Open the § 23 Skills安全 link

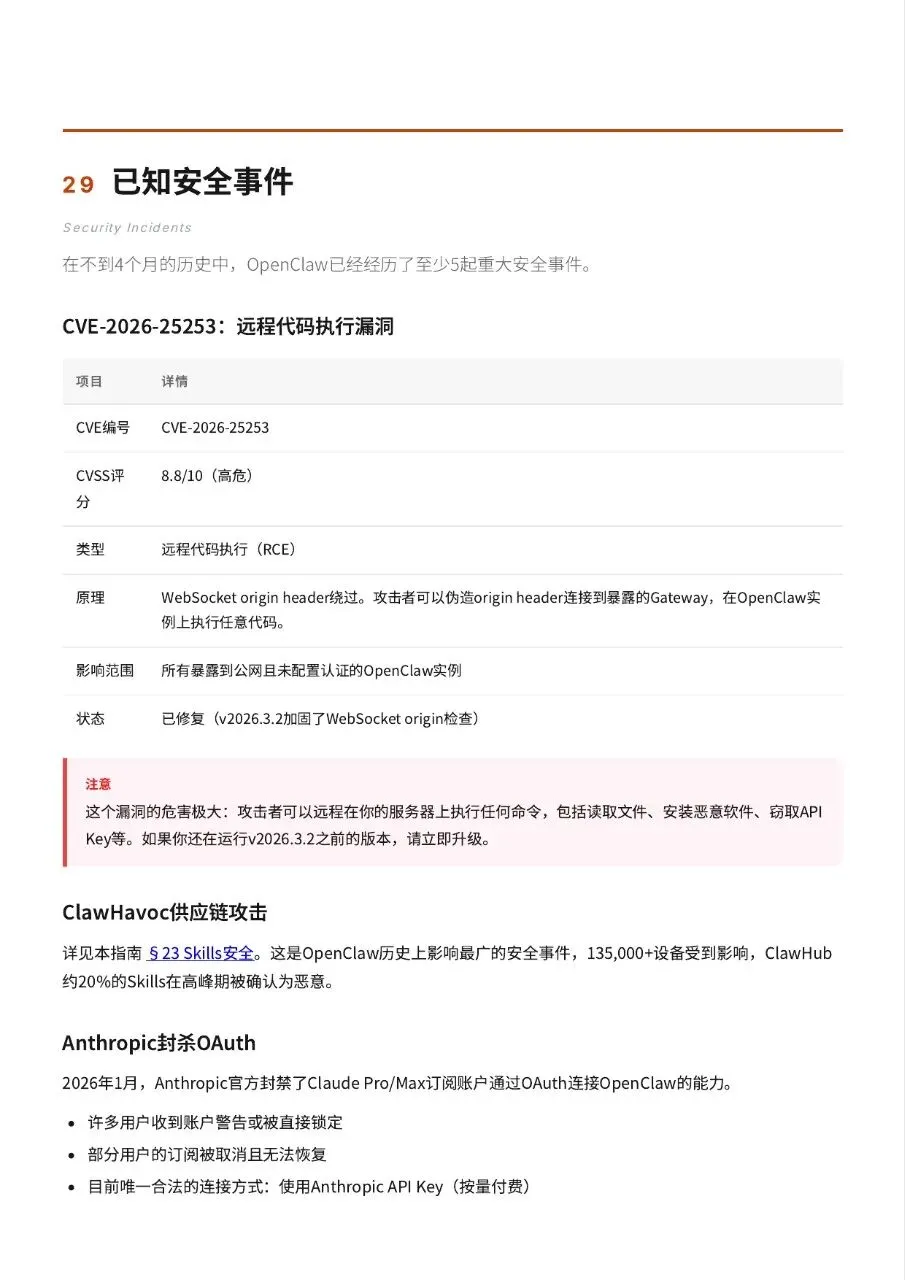200,953
